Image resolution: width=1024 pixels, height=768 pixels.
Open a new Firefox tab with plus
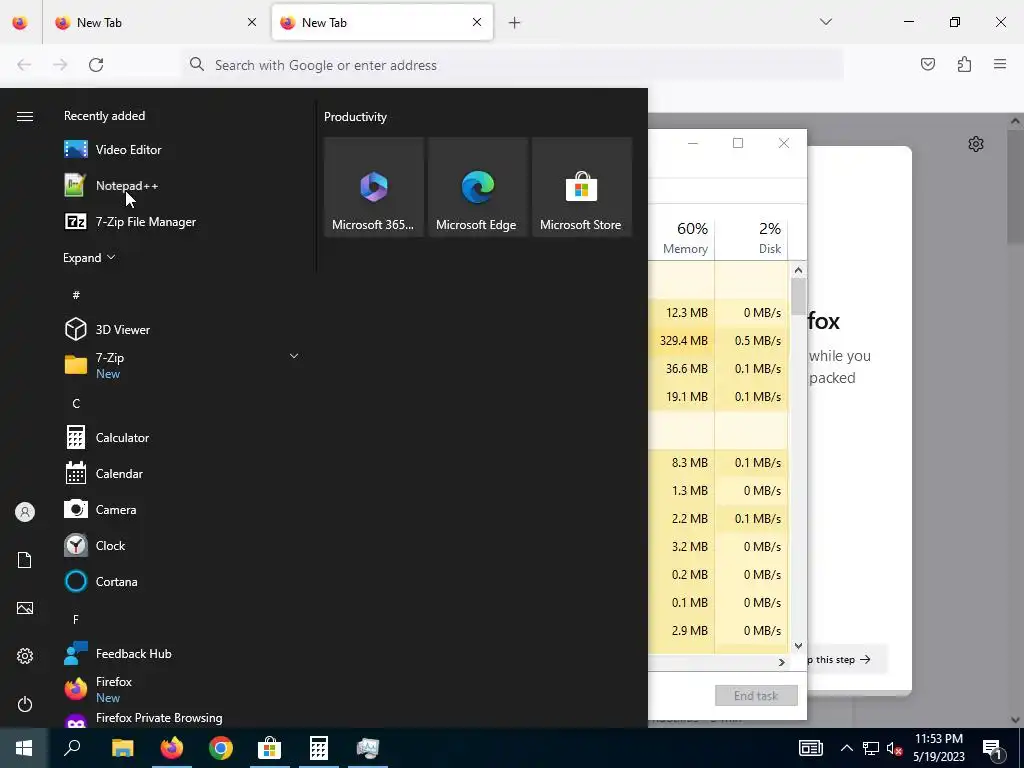coord(515,23)
